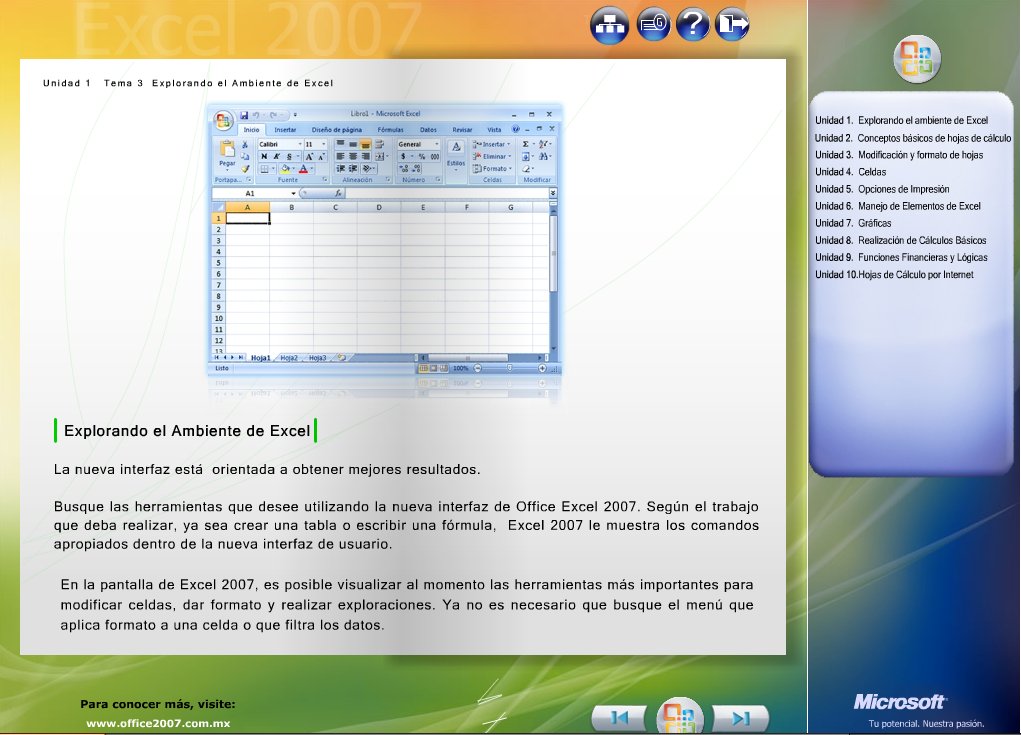Open the Fórmulas ribbon tab
The height and width of the screenshot is (735, 1021).
coord(391,130)
